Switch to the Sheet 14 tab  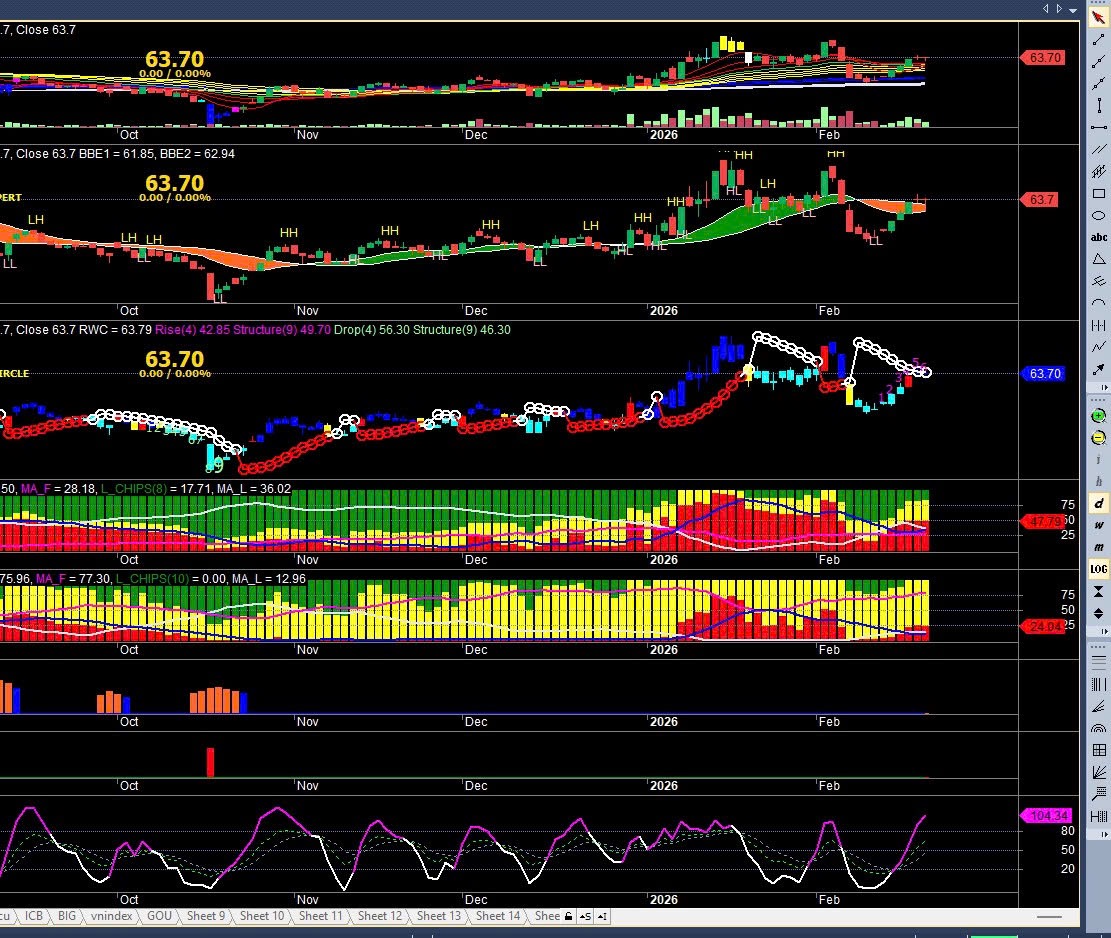tap(497, 915)
